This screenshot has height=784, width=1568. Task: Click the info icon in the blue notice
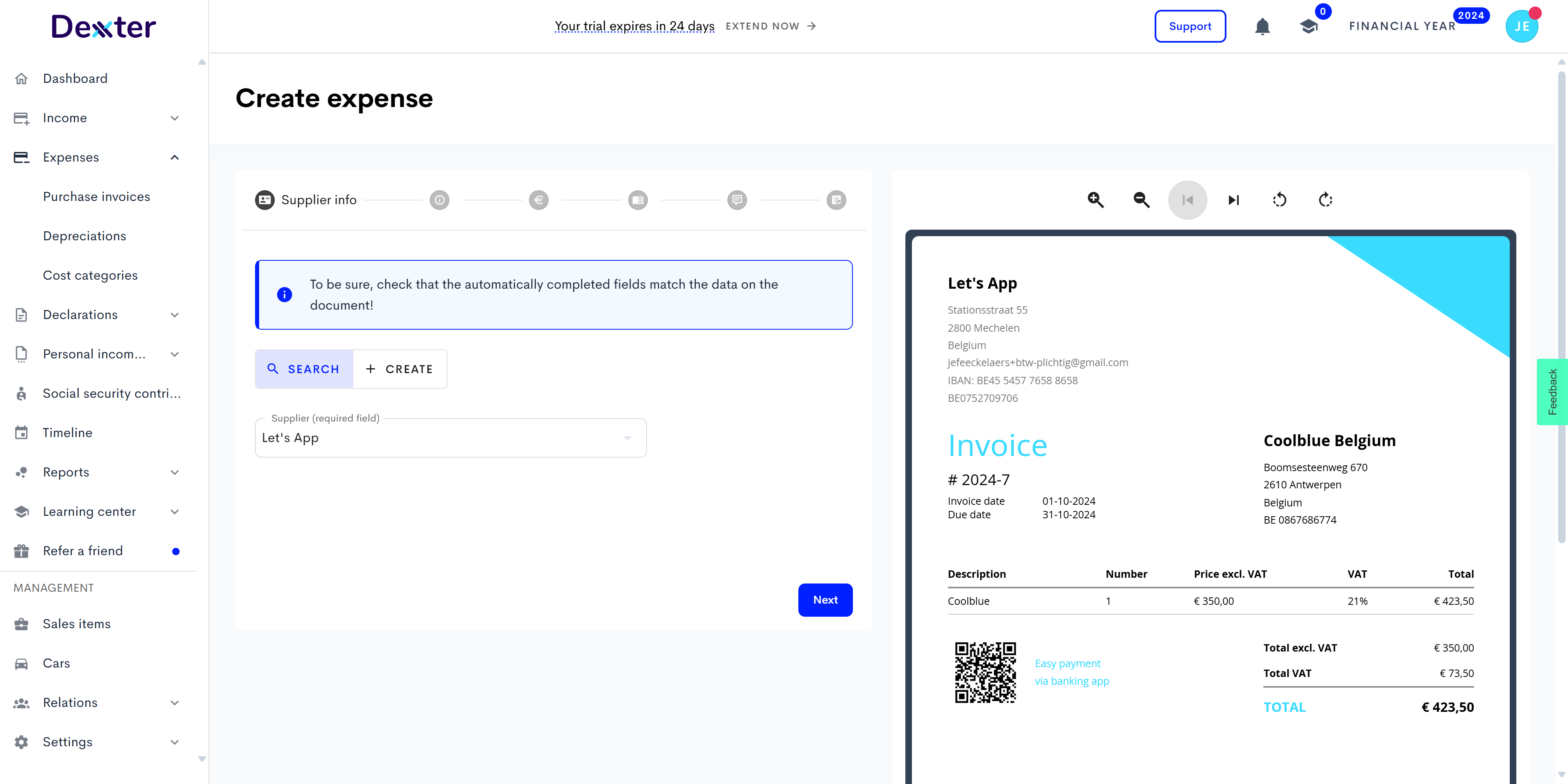284,294
